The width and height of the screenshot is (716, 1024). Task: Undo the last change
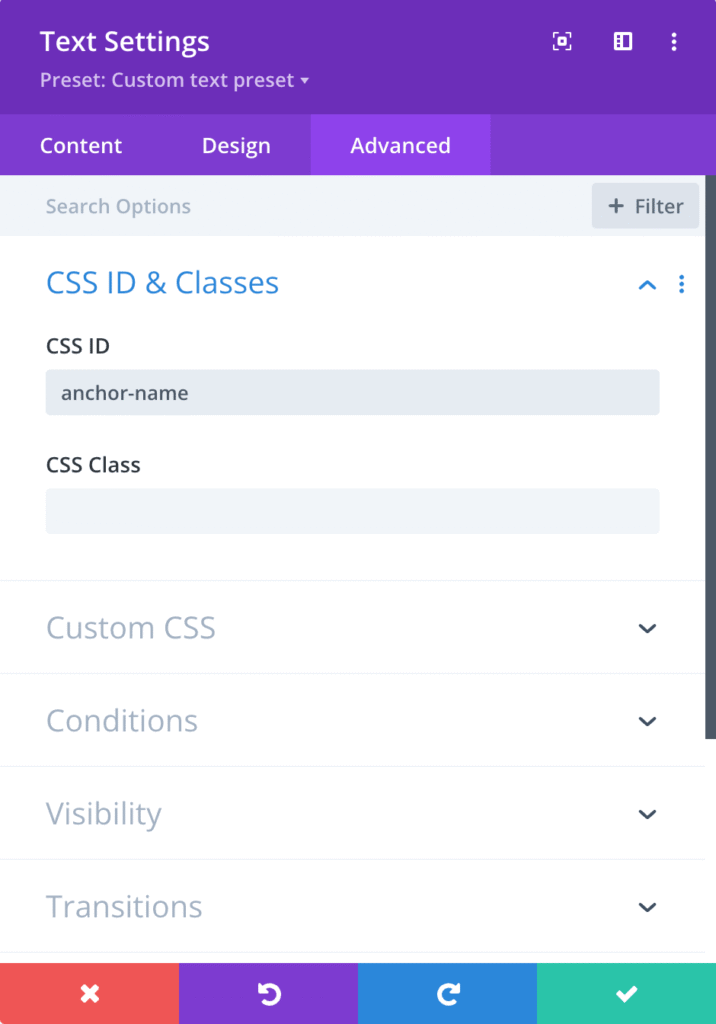click(268, 993)
